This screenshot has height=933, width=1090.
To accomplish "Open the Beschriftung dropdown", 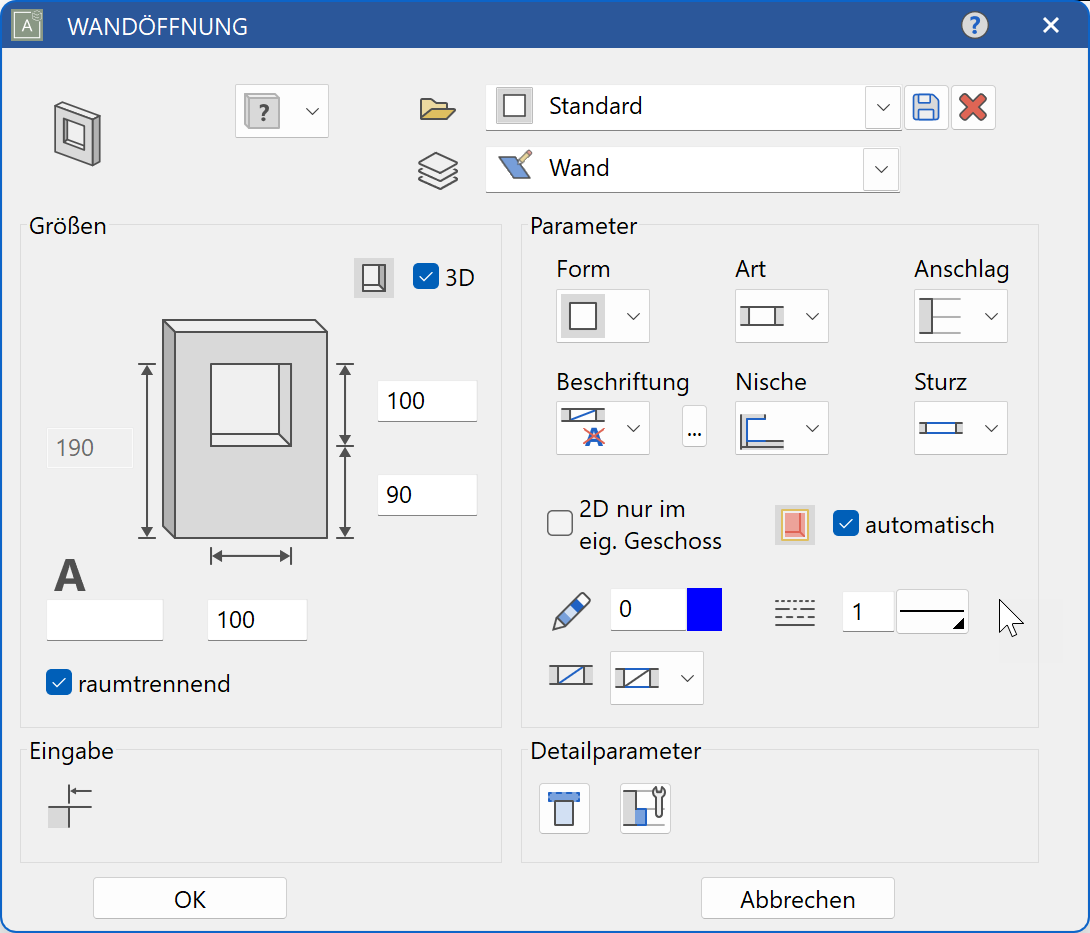I will coord(603,428).
